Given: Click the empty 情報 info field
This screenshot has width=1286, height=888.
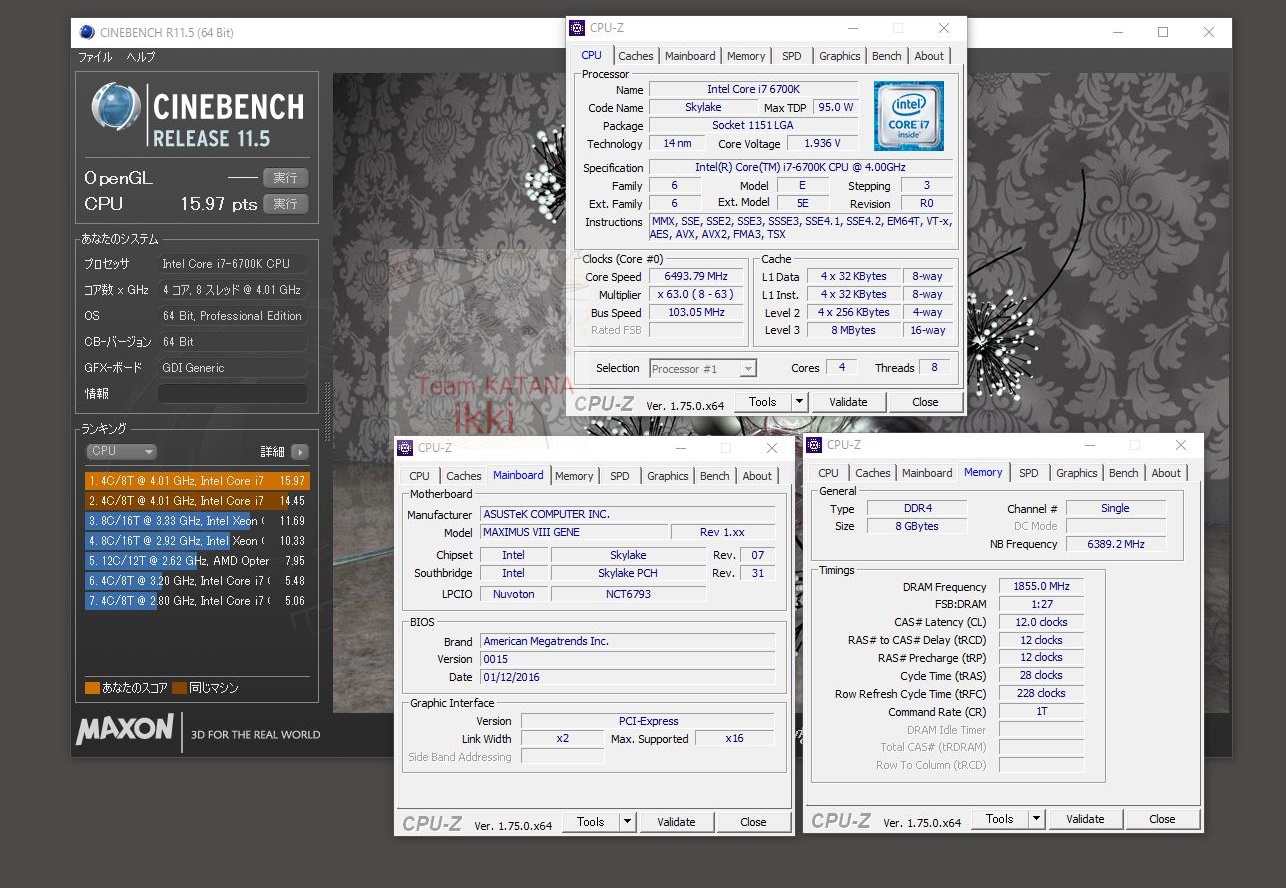Looking at the screenshot, I should click(232, 393).
